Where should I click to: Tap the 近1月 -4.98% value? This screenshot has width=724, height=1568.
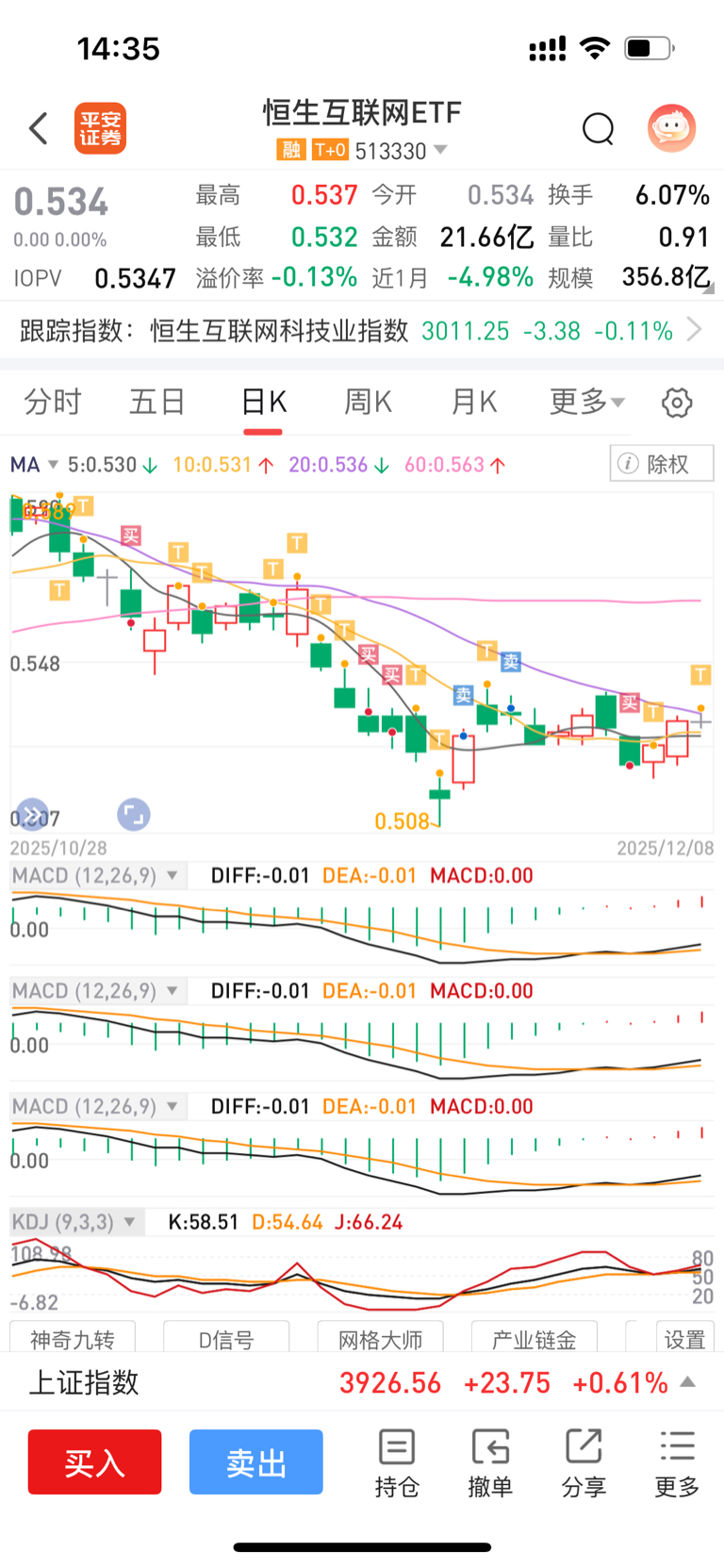point(490,277)
